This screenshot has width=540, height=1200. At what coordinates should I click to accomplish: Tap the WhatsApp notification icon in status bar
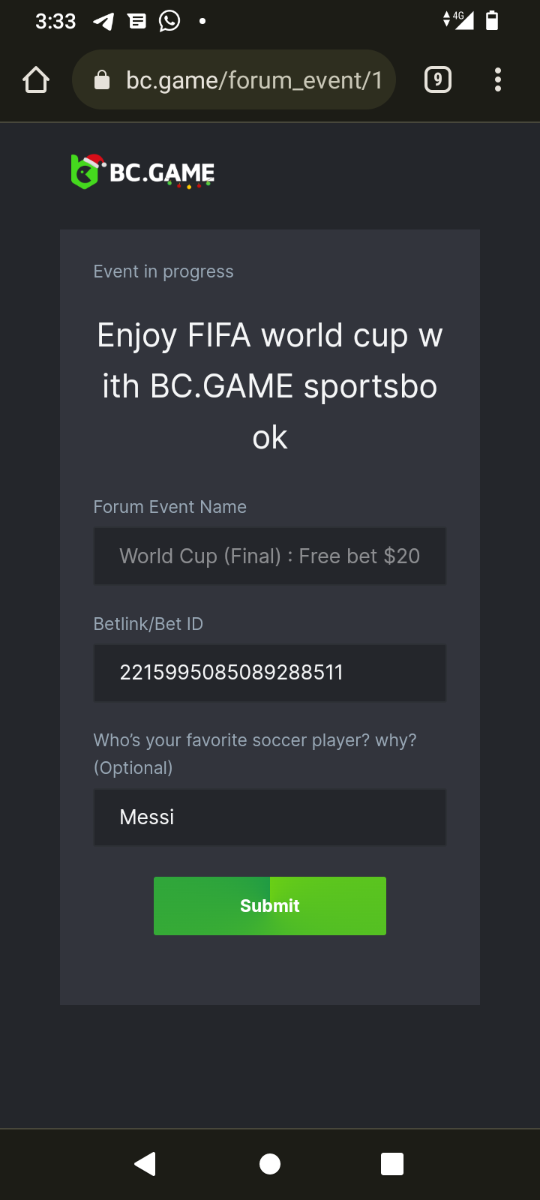(x=170, y=20)
